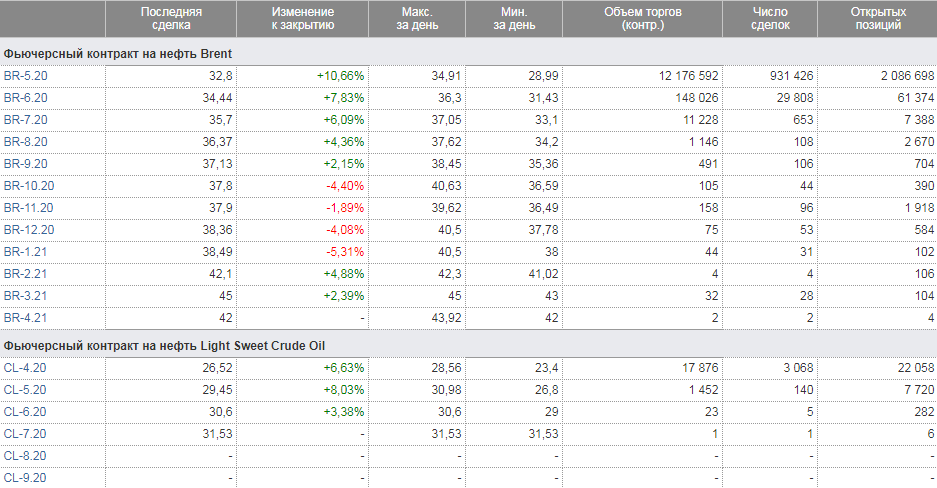The image size is (937, 488).
Task: Click the CL-5.20 contract link
Action: tap(26, 389)
